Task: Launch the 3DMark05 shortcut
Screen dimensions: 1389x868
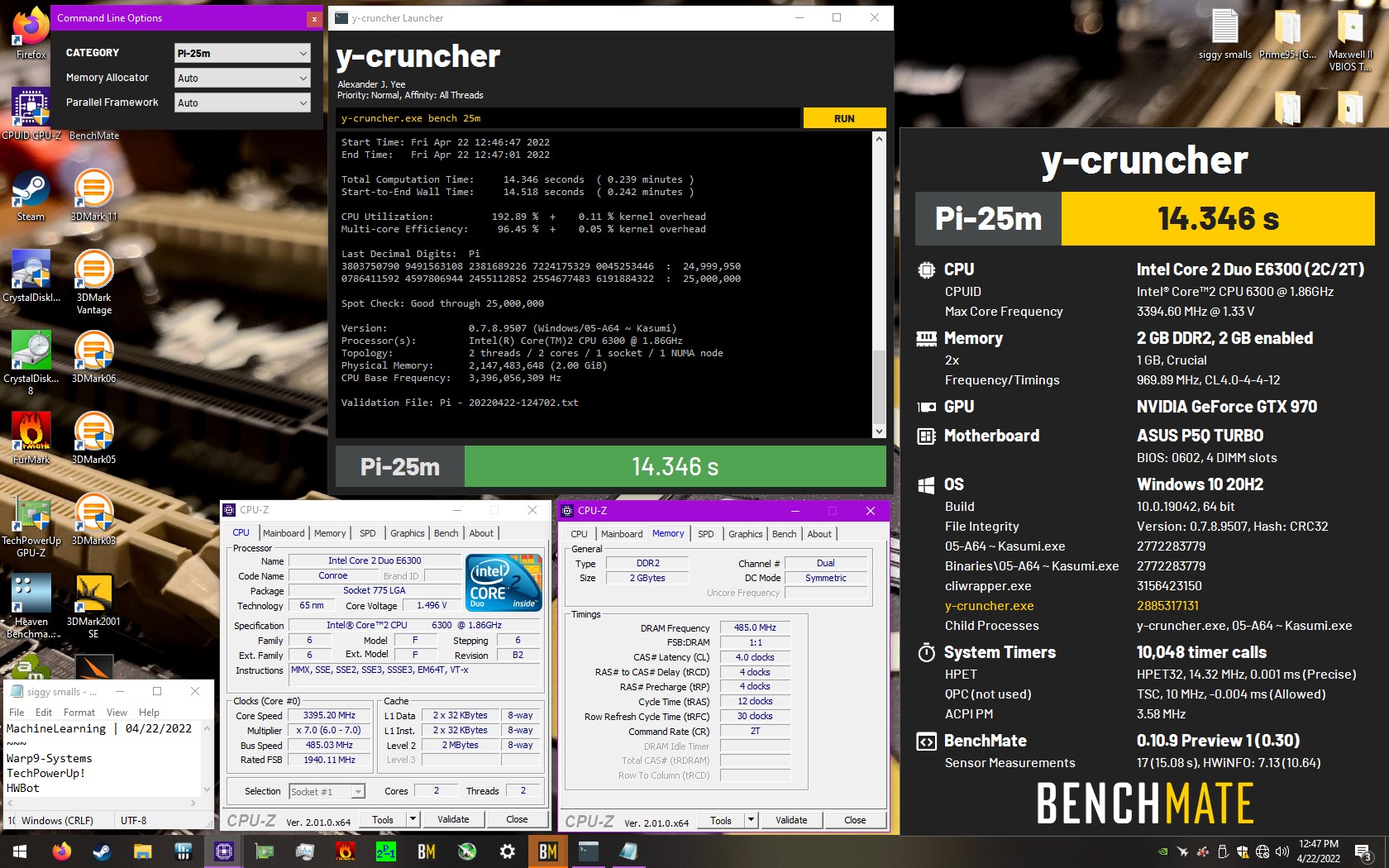Action: [93, 438]
